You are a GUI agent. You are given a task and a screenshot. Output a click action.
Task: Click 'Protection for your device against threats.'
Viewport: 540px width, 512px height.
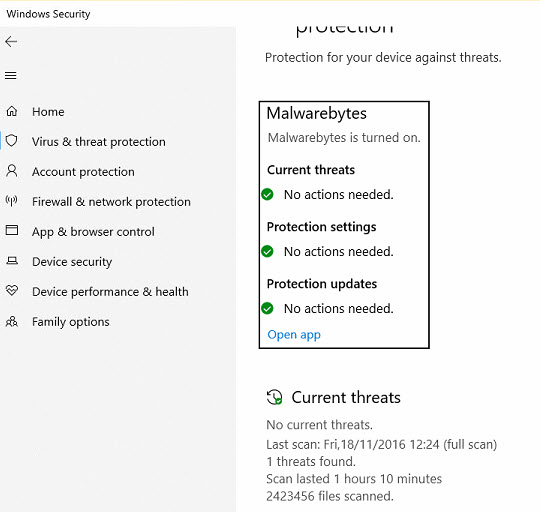[383, 58]
